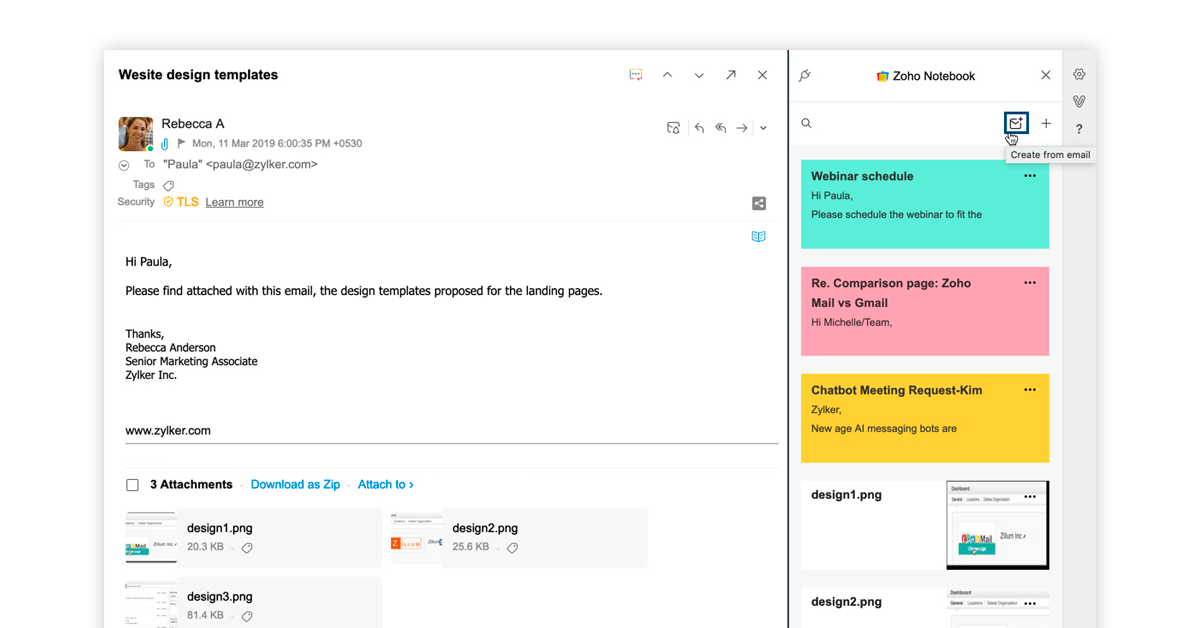Click the Reply all double-arrow icon
Image resolution: width=1200 pixels, height=628 pixels.
coord(720,128)
